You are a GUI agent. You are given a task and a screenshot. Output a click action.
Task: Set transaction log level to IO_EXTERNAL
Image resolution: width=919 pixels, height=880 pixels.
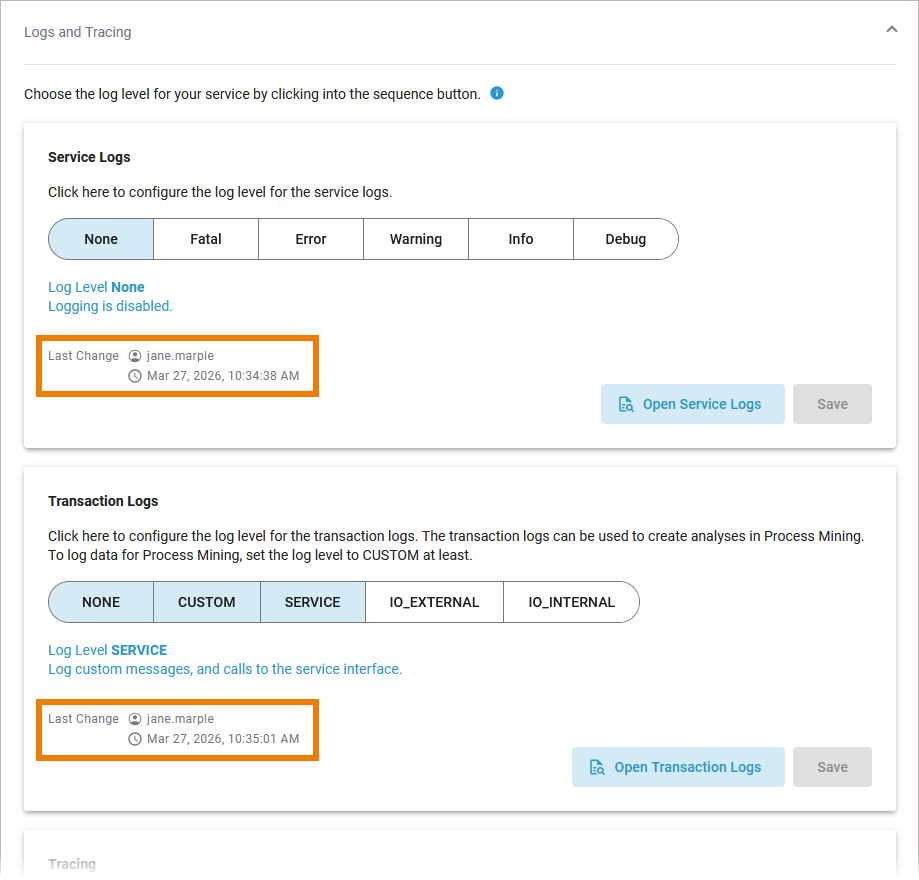434,602
